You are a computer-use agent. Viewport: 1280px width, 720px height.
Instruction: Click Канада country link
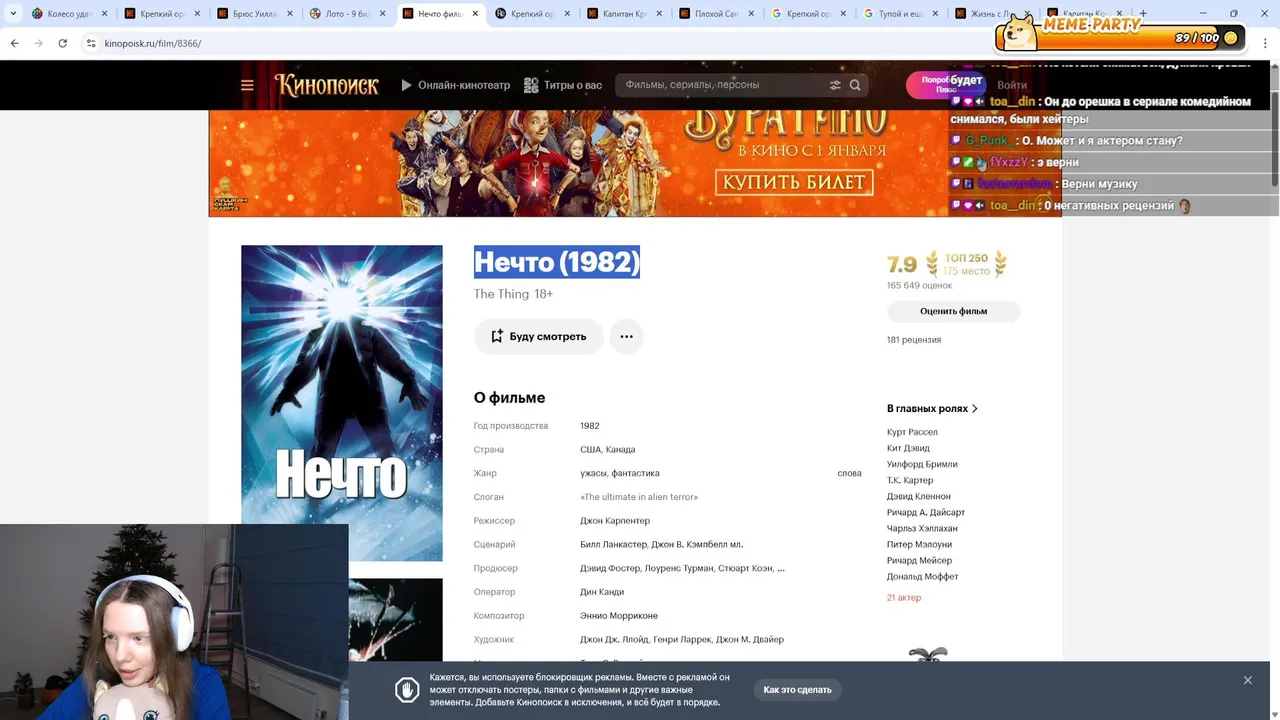click(x=620, y=450)
